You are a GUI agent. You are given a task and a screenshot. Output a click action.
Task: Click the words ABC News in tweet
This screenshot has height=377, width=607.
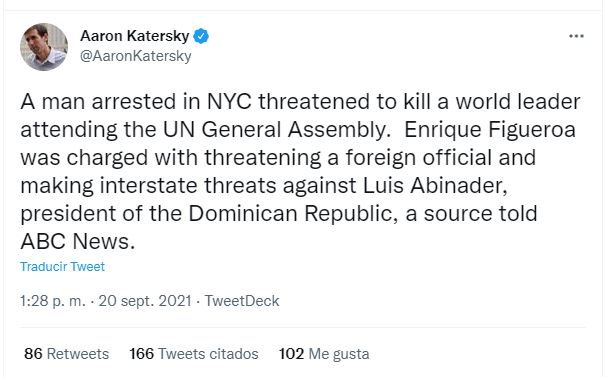coord(77,241)
